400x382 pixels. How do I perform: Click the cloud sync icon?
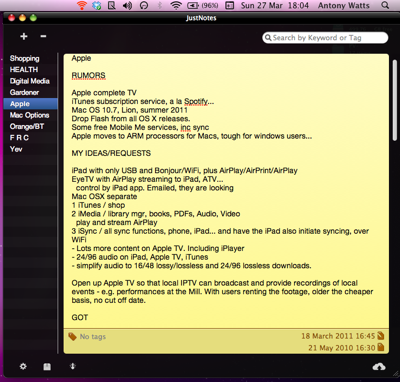point(379,367)
